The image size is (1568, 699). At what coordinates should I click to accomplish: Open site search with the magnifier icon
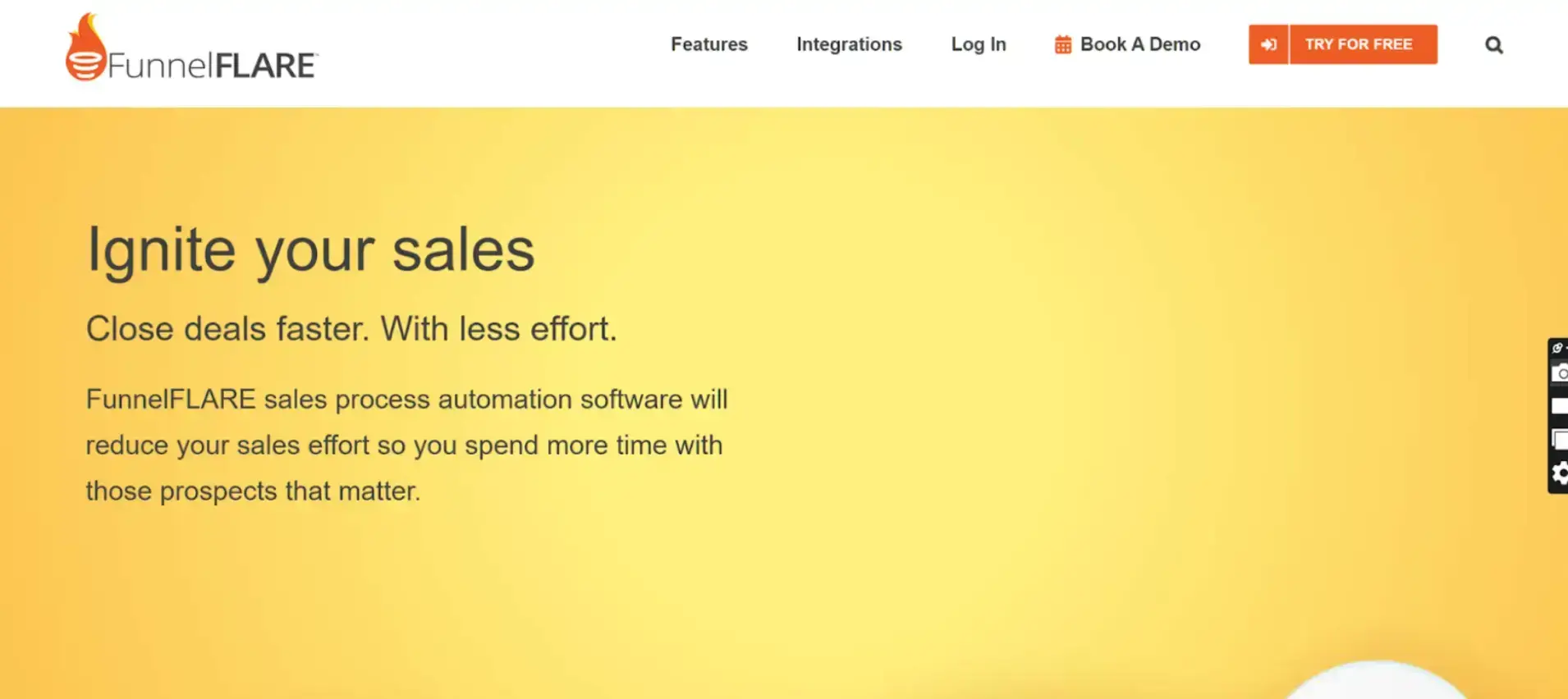click(x=1494, y=45)
